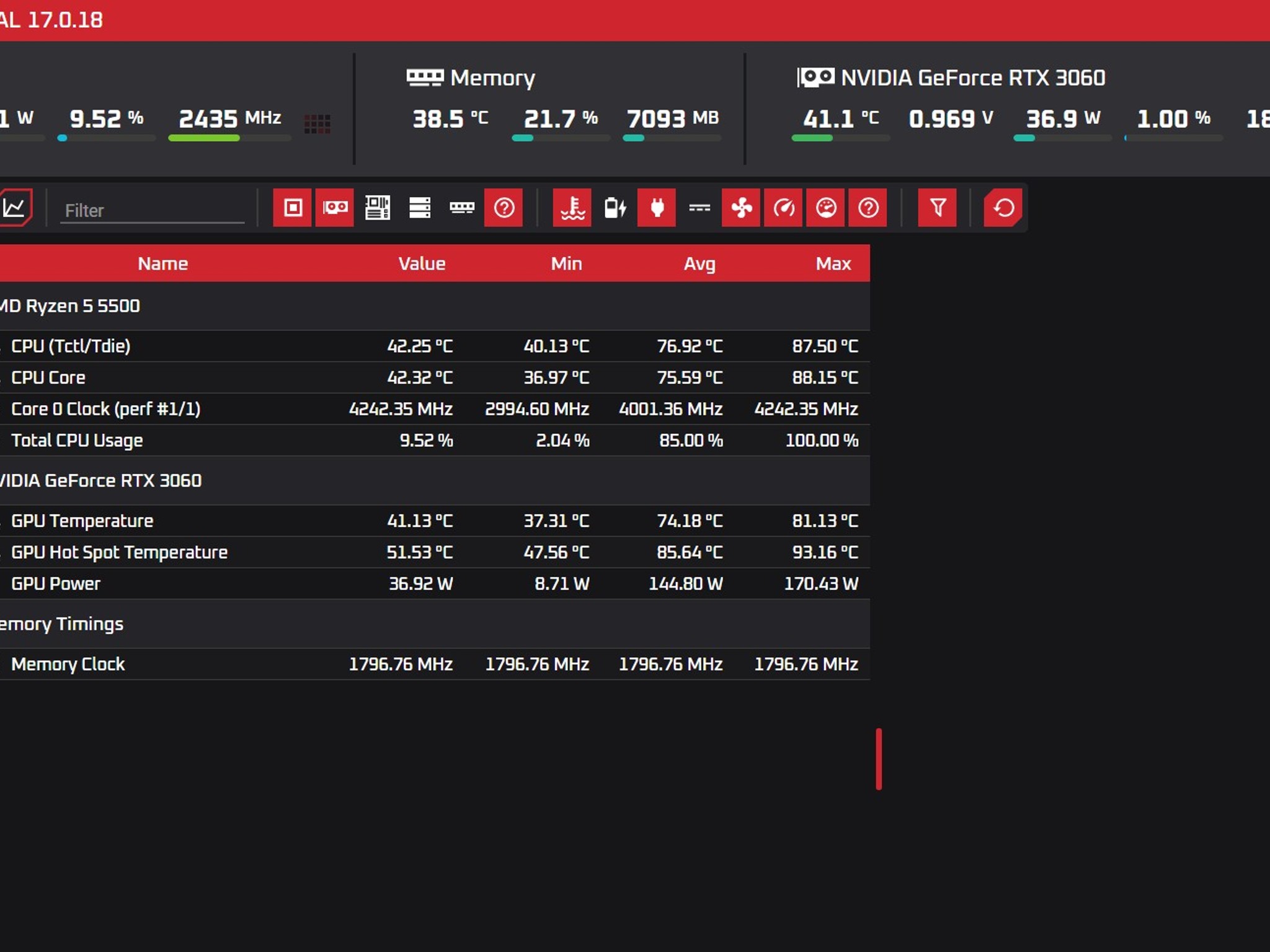Sort by the Value column header

click(422, 263)
